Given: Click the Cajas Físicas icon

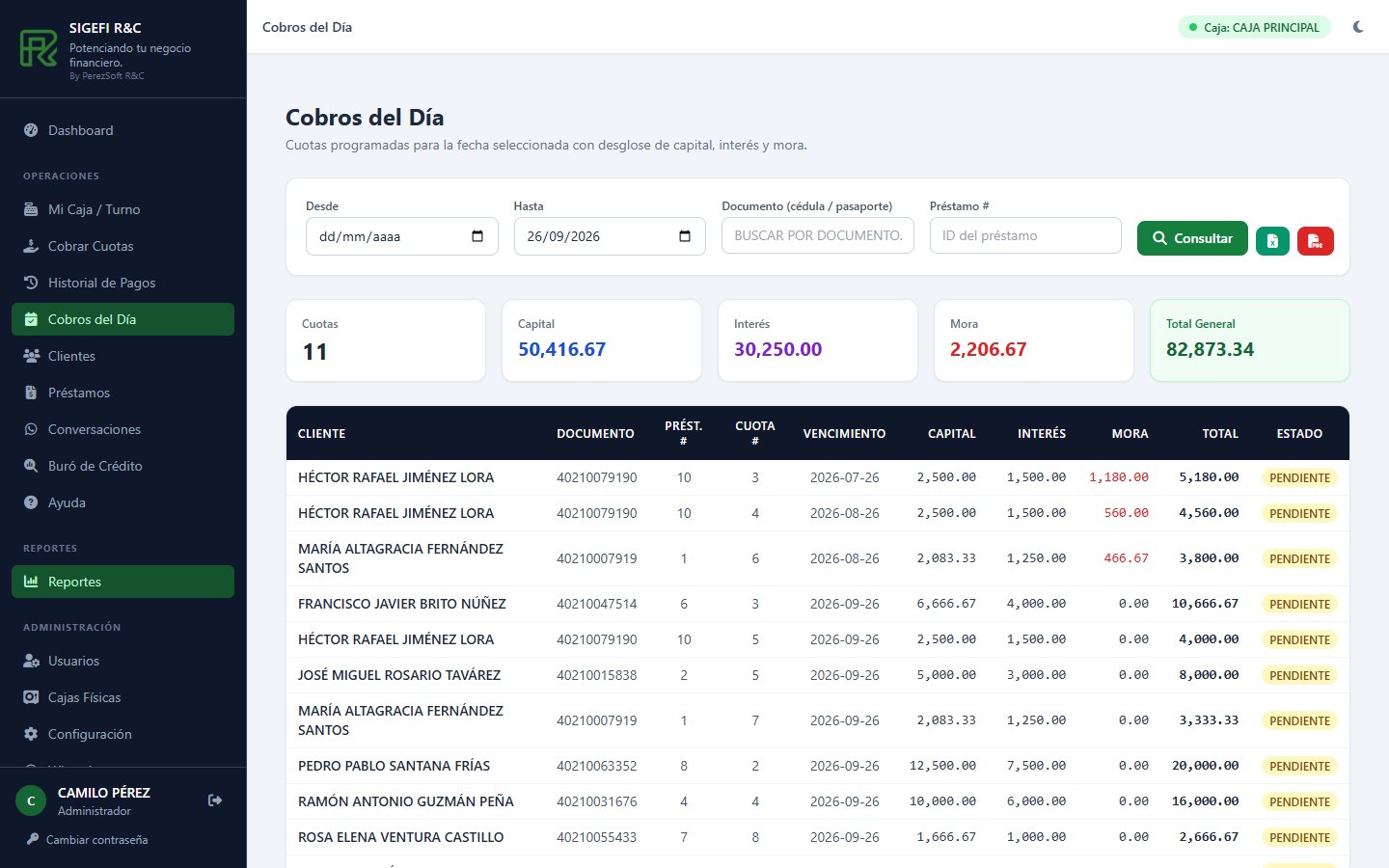Looking at the screenshot, I should [31, 697].
